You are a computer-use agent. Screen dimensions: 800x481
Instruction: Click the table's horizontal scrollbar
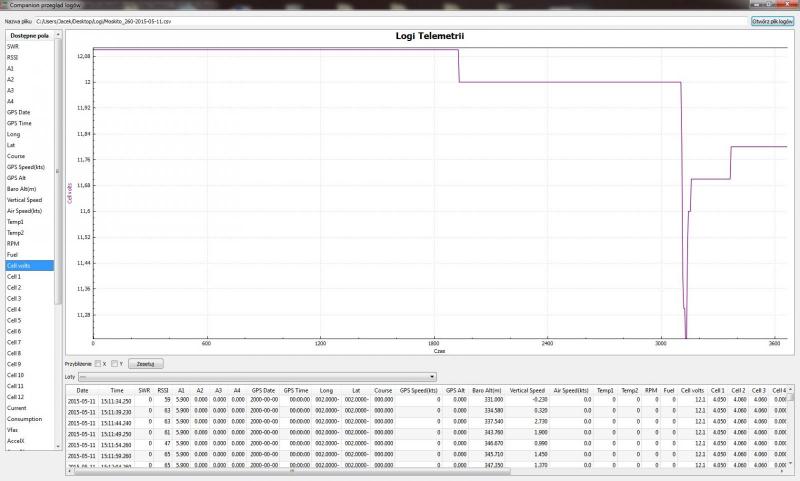[400, 473]
